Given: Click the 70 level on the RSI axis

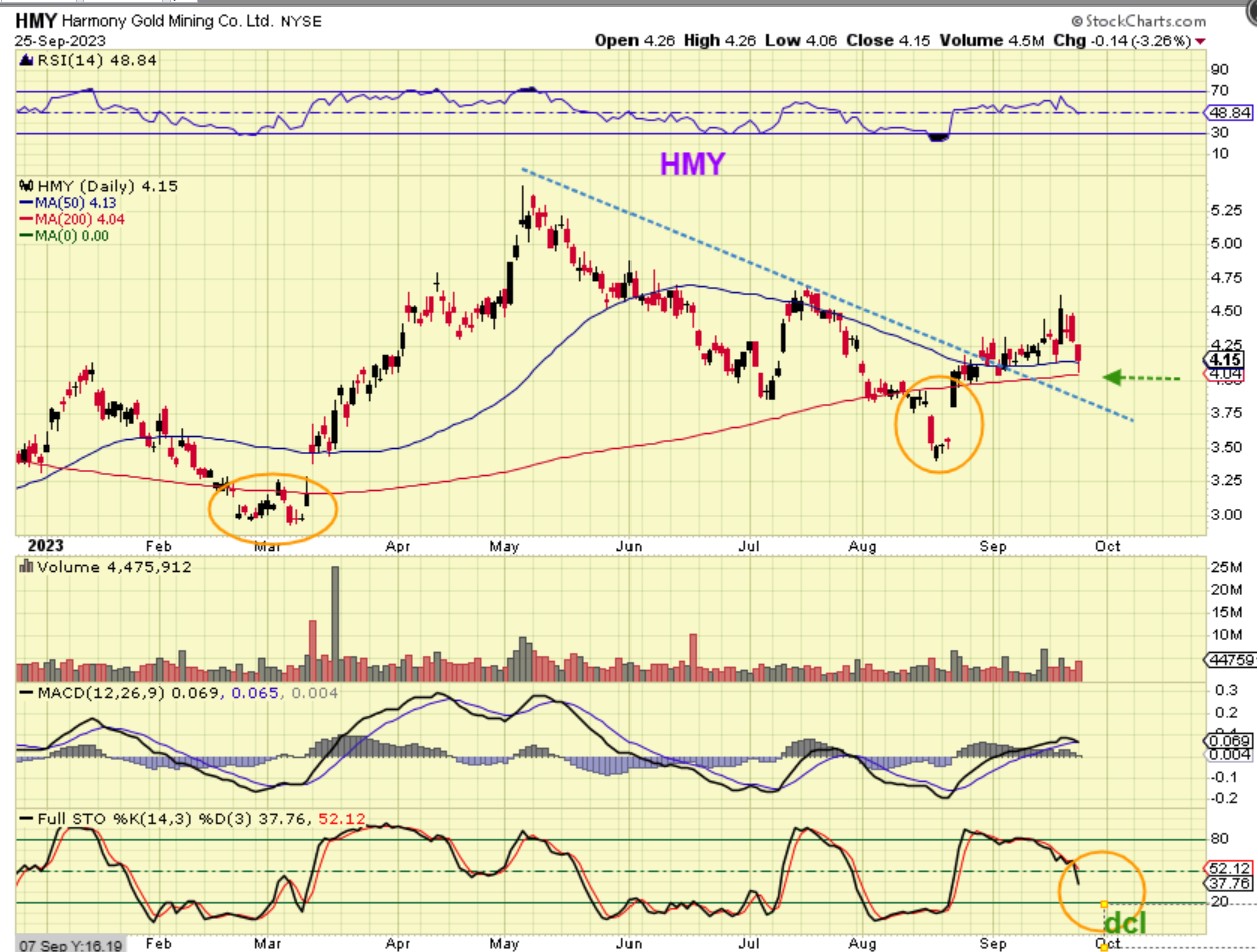Looking at the screenshot, I should 1219,91.
